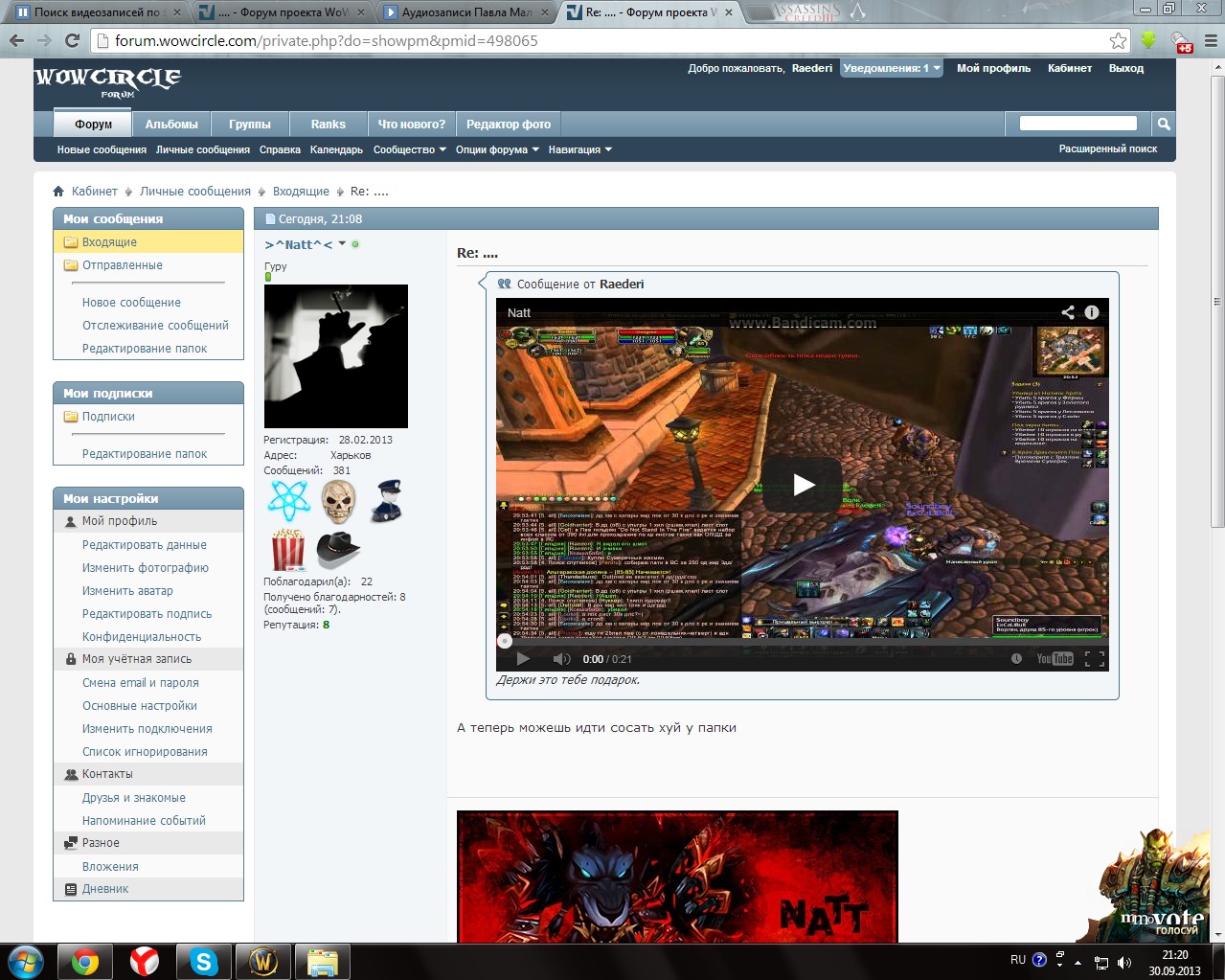This screenshot has width=1225, height=980.
Task: Click the volume icon in system tray
Action: pos(1124,963)
